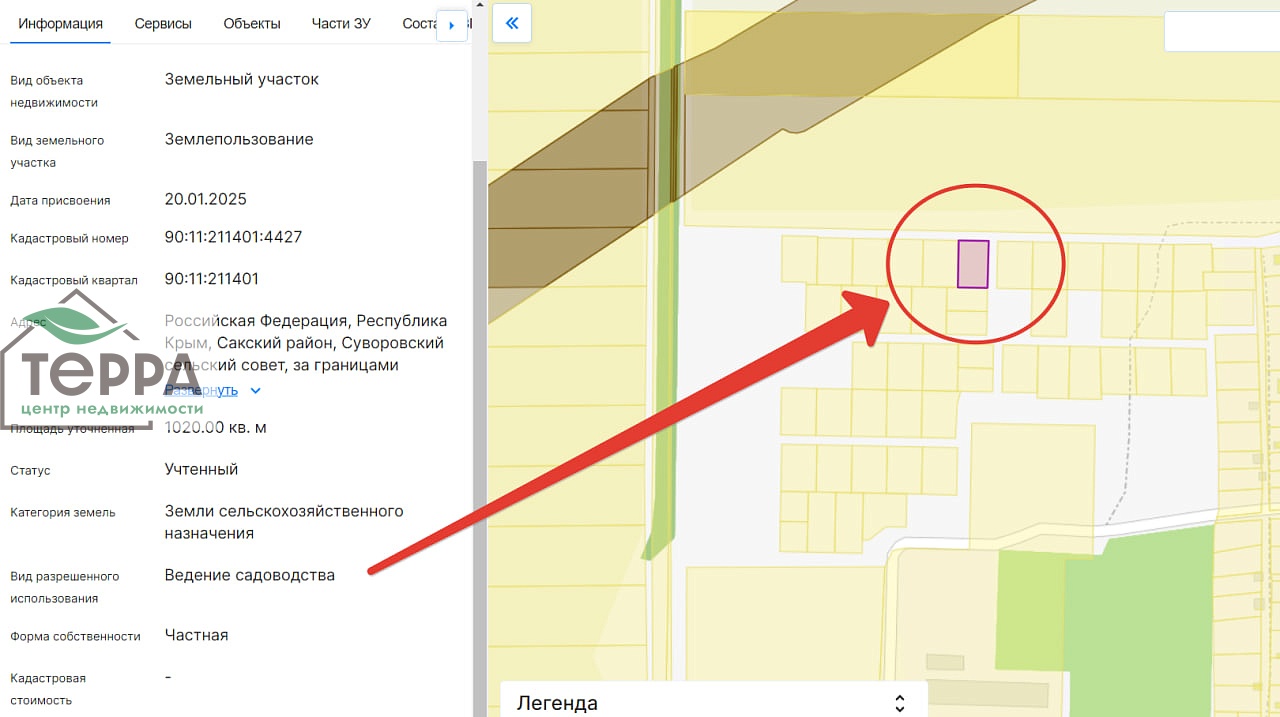The image size is (1280, 717).
Task: Collapse the side panel with double-chevron button
Action: [x=512, y=23]
